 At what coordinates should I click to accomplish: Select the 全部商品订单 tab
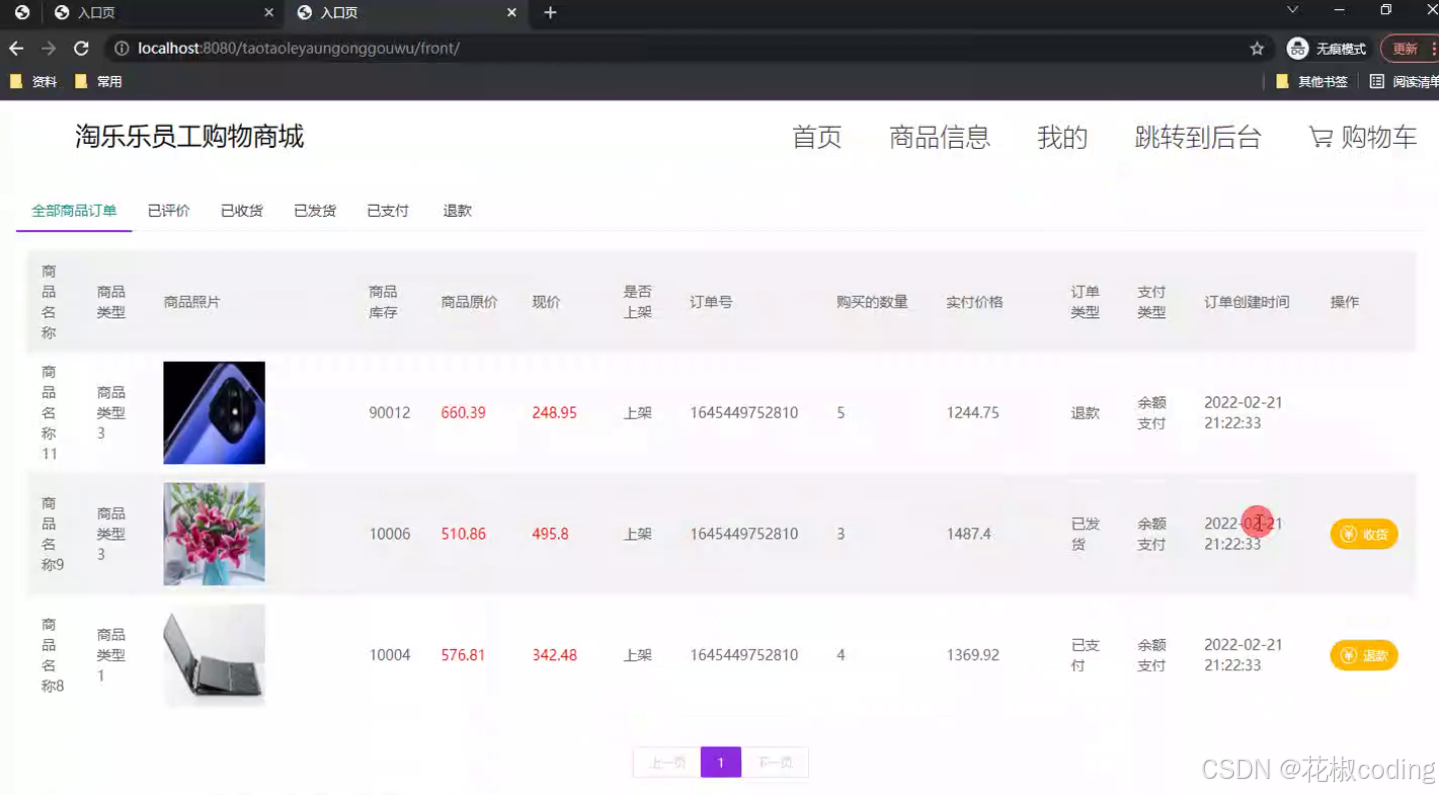pyautogui.click(x=74, y=211)
